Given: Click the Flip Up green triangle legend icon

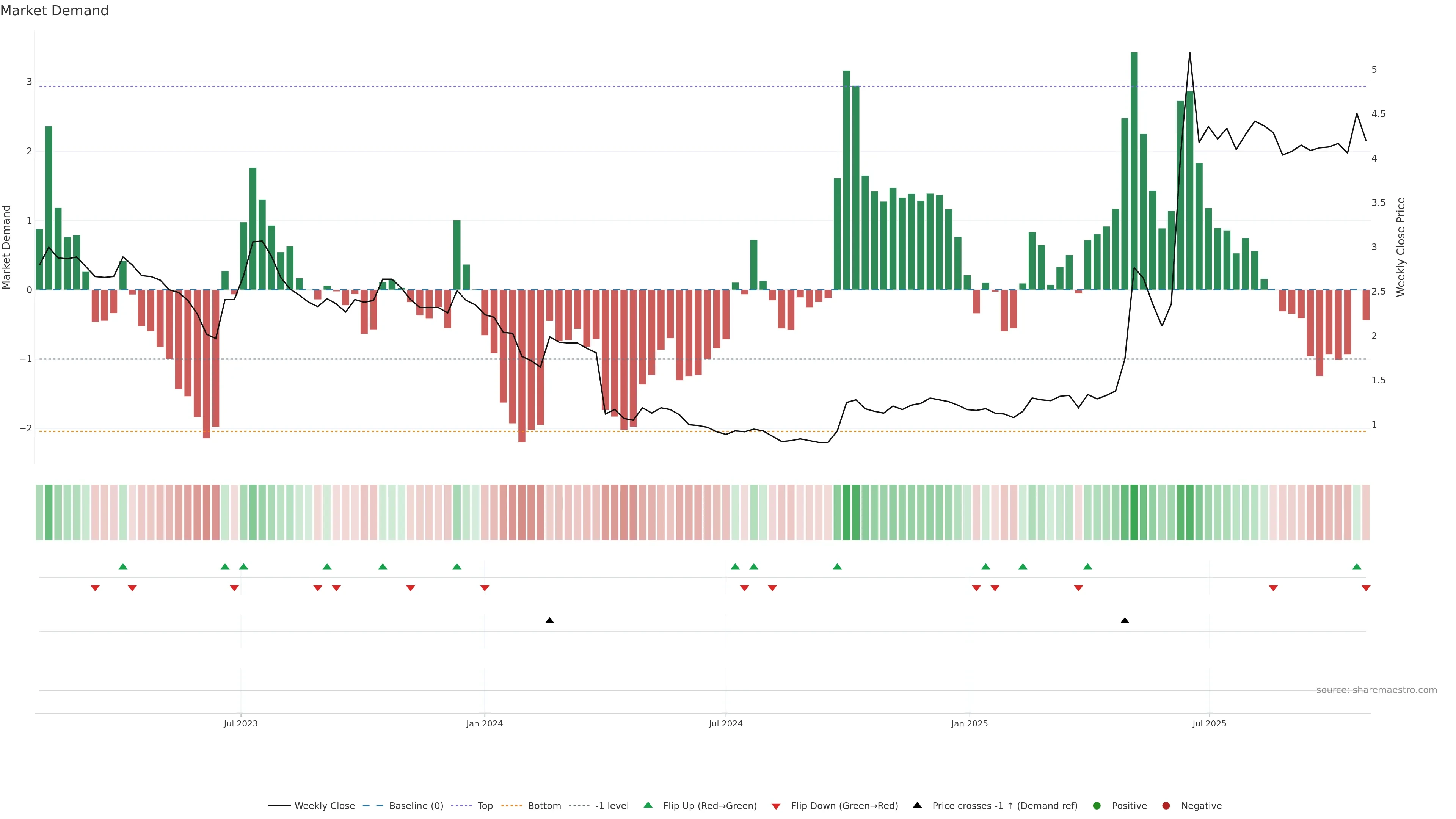Looking at the screenshot, I should click(x=648, y=805).
